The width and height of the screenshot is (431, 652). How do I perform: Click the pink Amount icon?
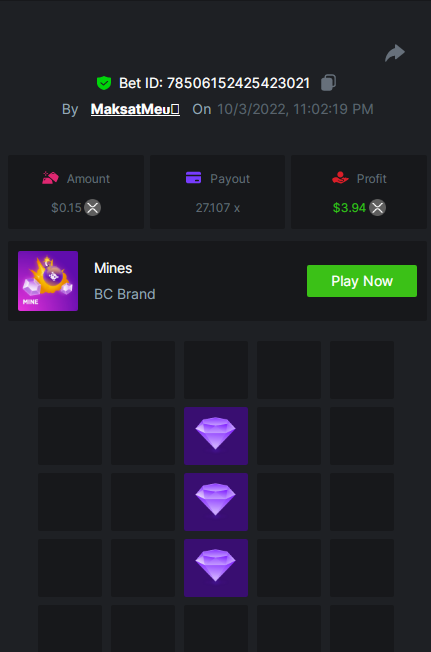(50, 178)
